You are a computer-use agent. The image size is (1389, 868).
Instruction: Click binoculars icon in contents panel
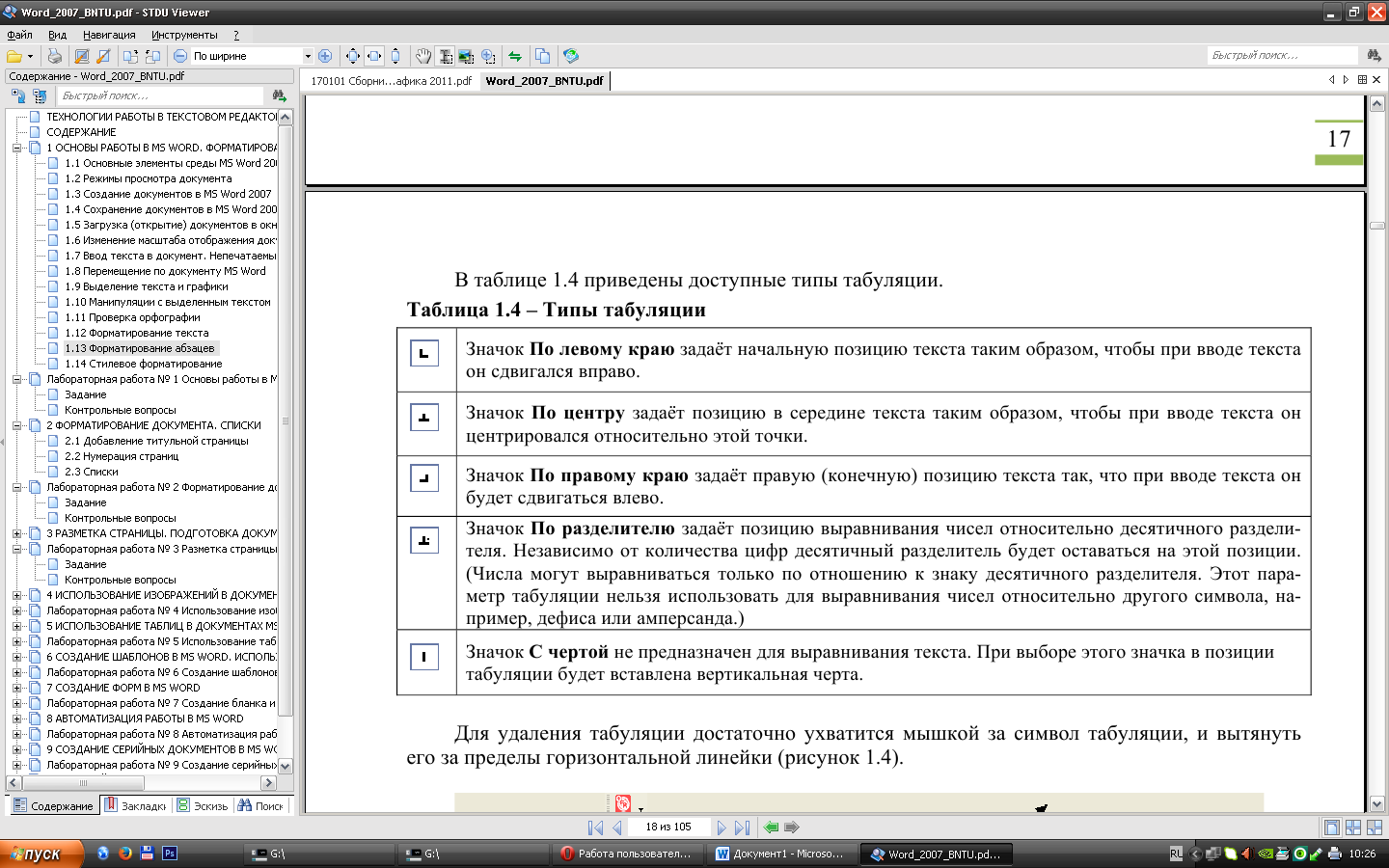pyautogui.click(x=279, y=95)
